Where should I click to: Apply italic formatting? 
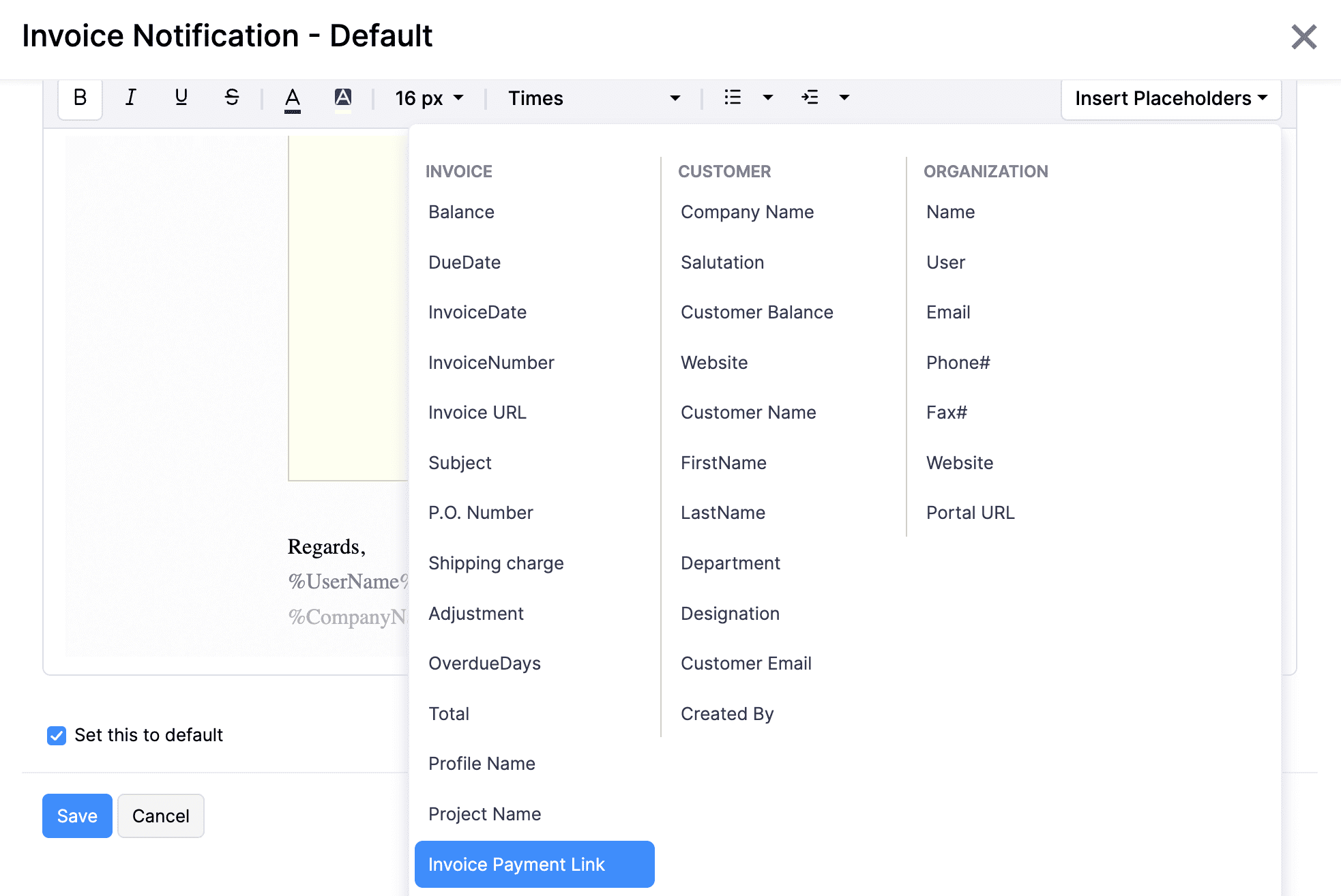(x=130, y=98)
